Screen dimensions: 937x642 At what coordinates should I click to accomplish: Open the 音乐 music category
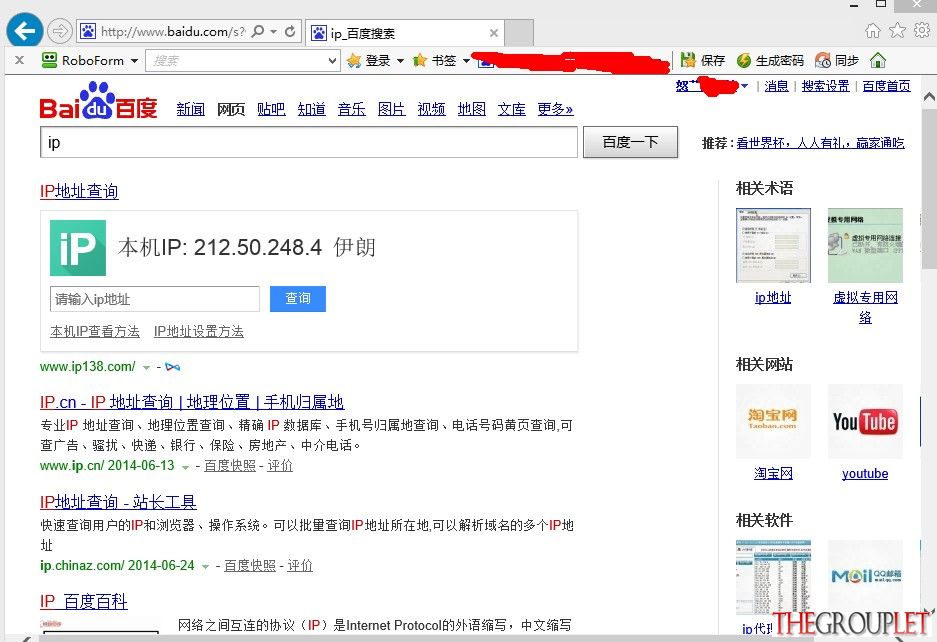(x=351, y=109)
